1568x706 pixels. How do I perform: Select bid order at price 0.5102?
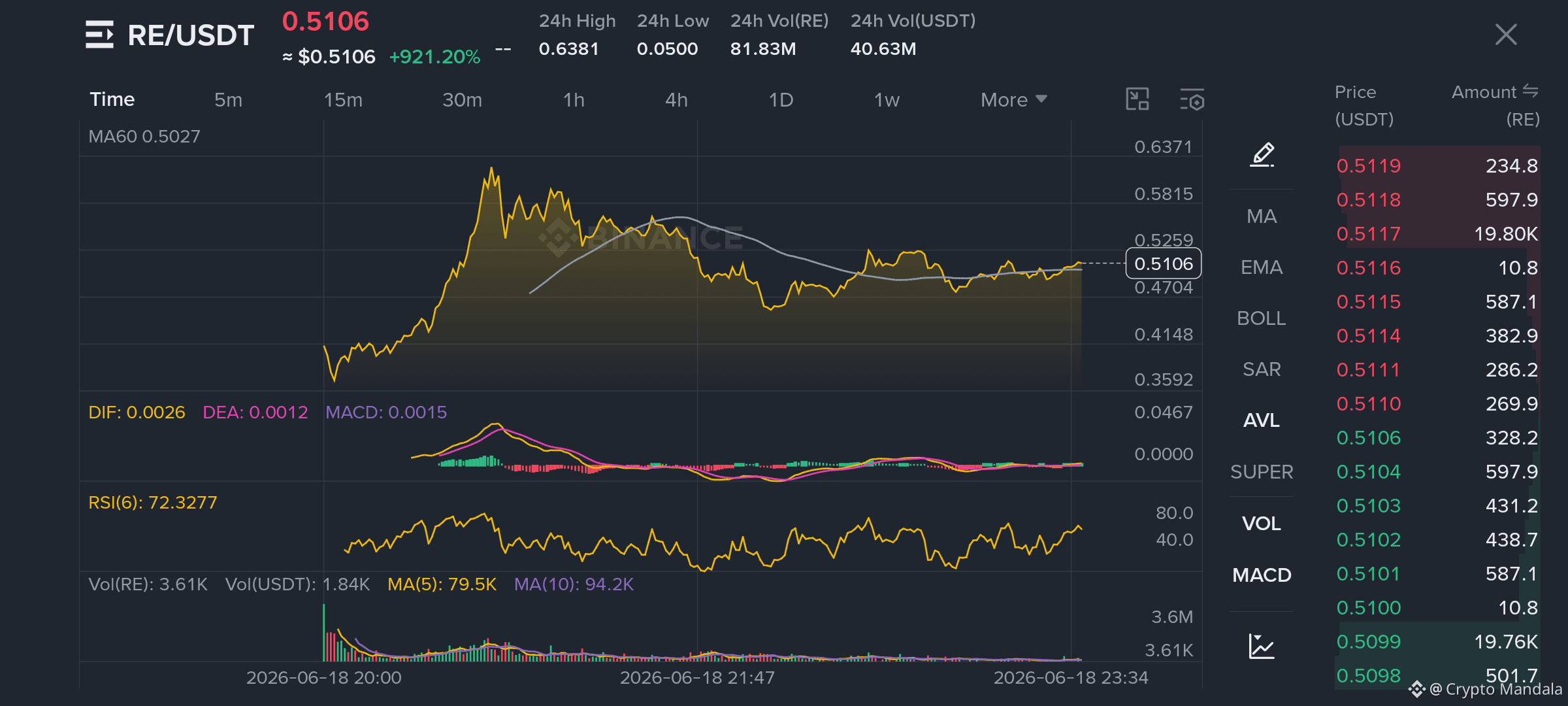pyautogui.click(x=1437, y=539)
